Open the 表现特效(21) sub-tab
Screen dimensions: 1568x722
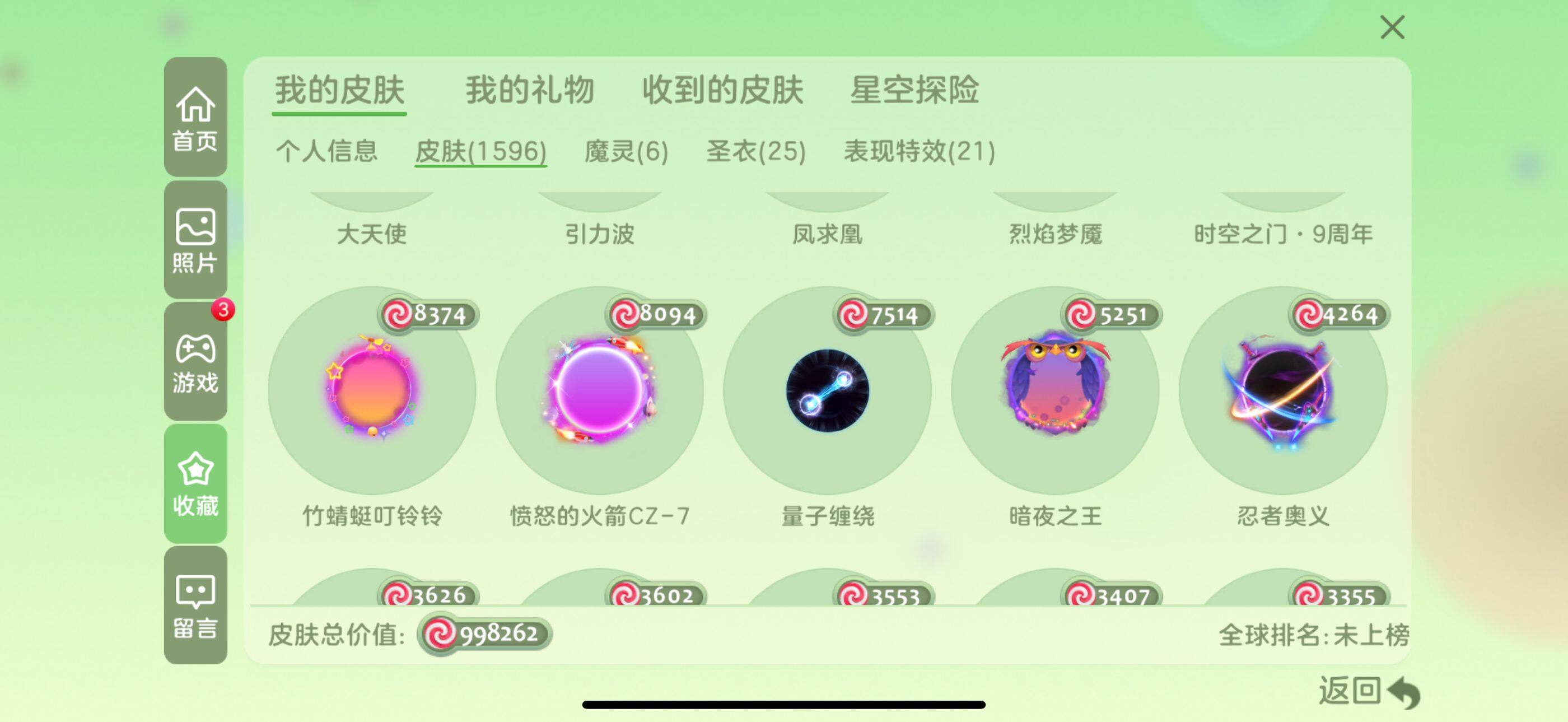click(919, 150)
